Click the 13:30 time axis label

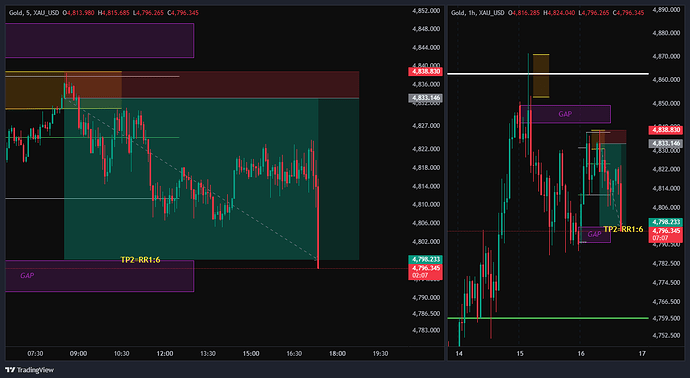click(208, 353)
